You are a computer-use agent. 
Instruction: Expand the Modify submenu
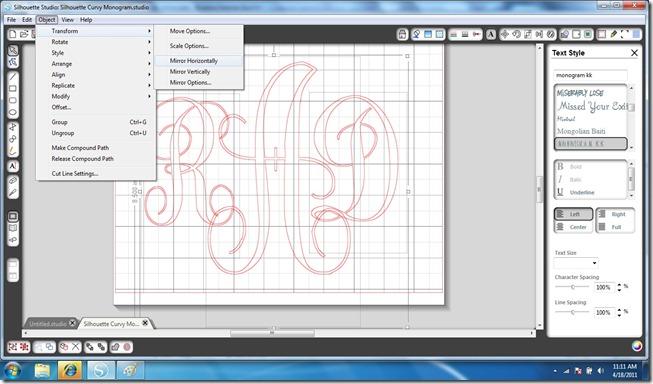click(x=96, y=96)
